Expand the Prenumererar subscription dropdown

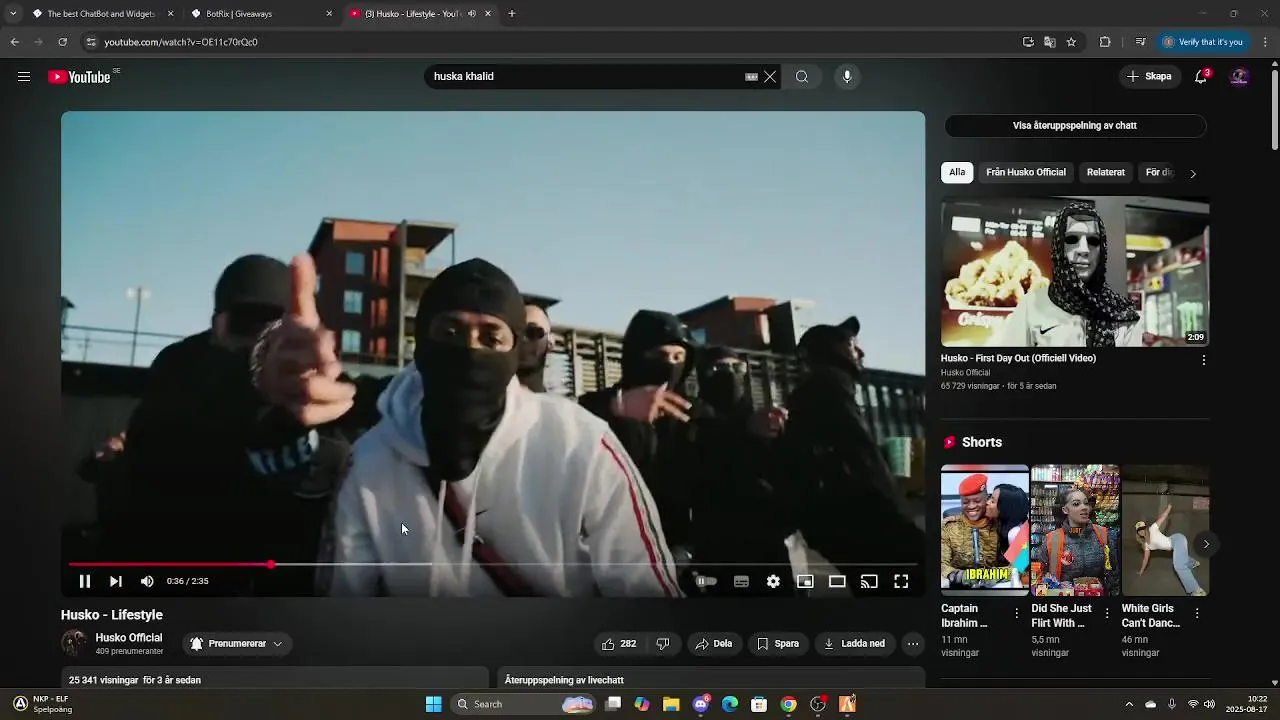237,644
